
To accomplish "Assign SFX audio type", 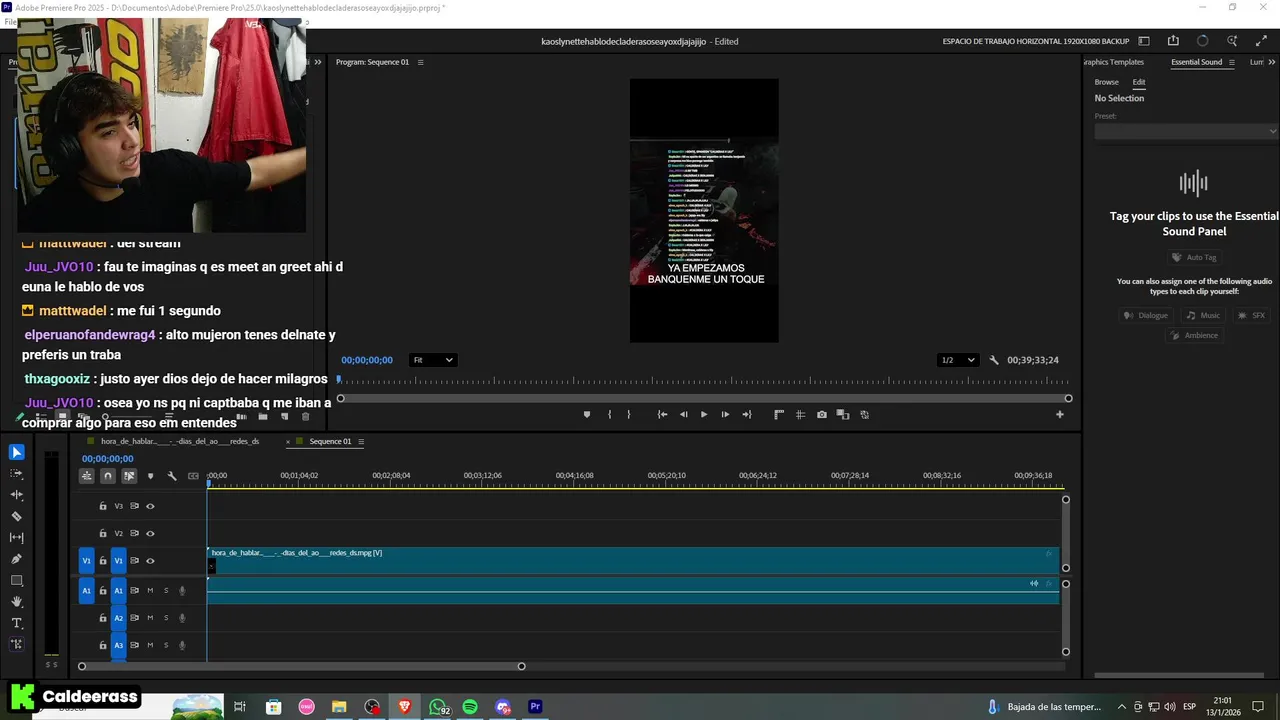I will tap(1252, 315).
